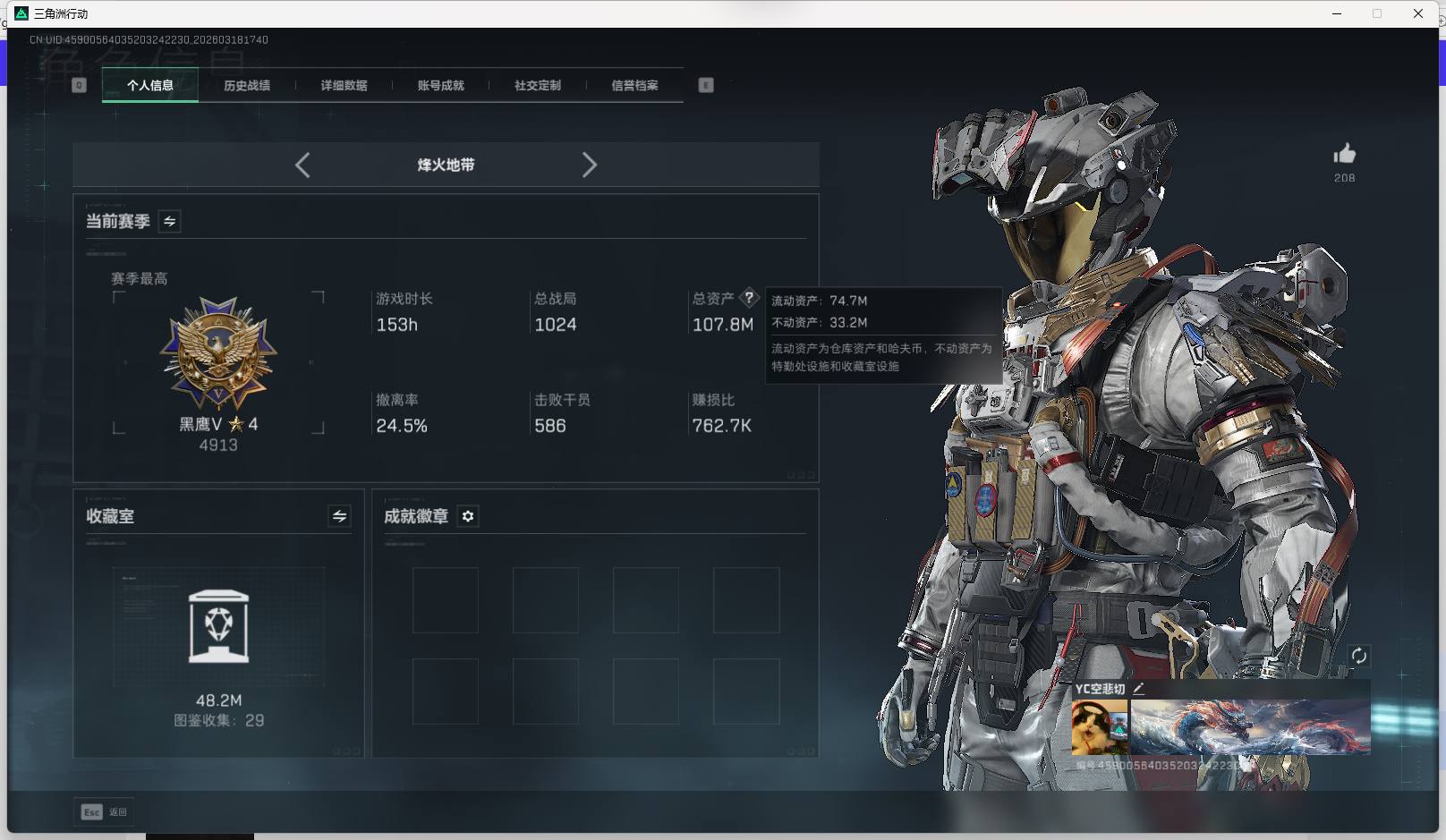View the 信誉档案 tab
This screenshot has width=1446, height=840.
tap(634, 85)
